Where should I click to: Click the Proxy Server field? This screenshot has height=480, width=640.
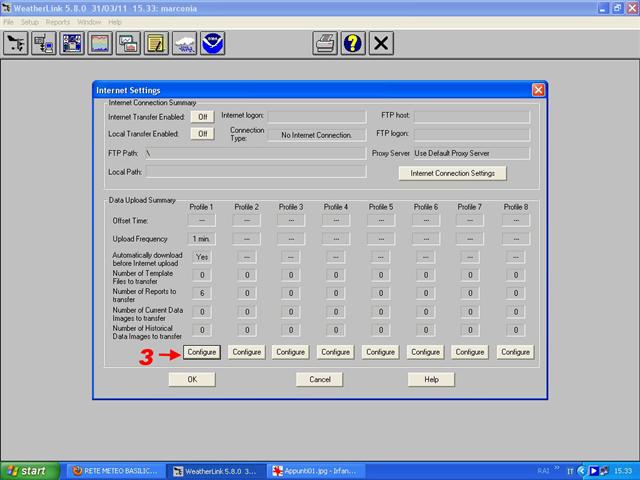[x=472, y=153]
